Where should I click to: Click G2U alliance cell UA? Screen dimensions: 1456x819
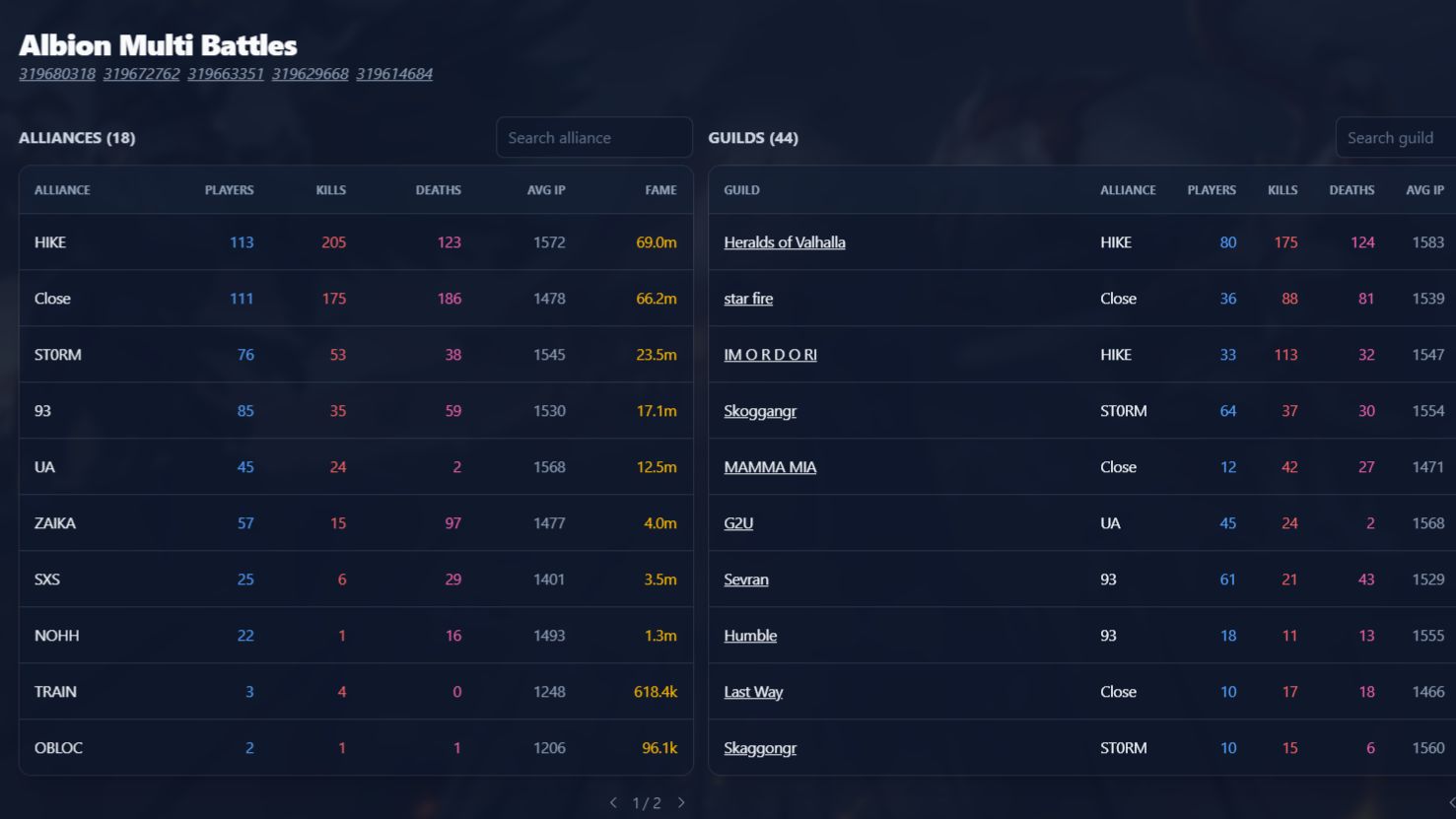[1110, 523]
